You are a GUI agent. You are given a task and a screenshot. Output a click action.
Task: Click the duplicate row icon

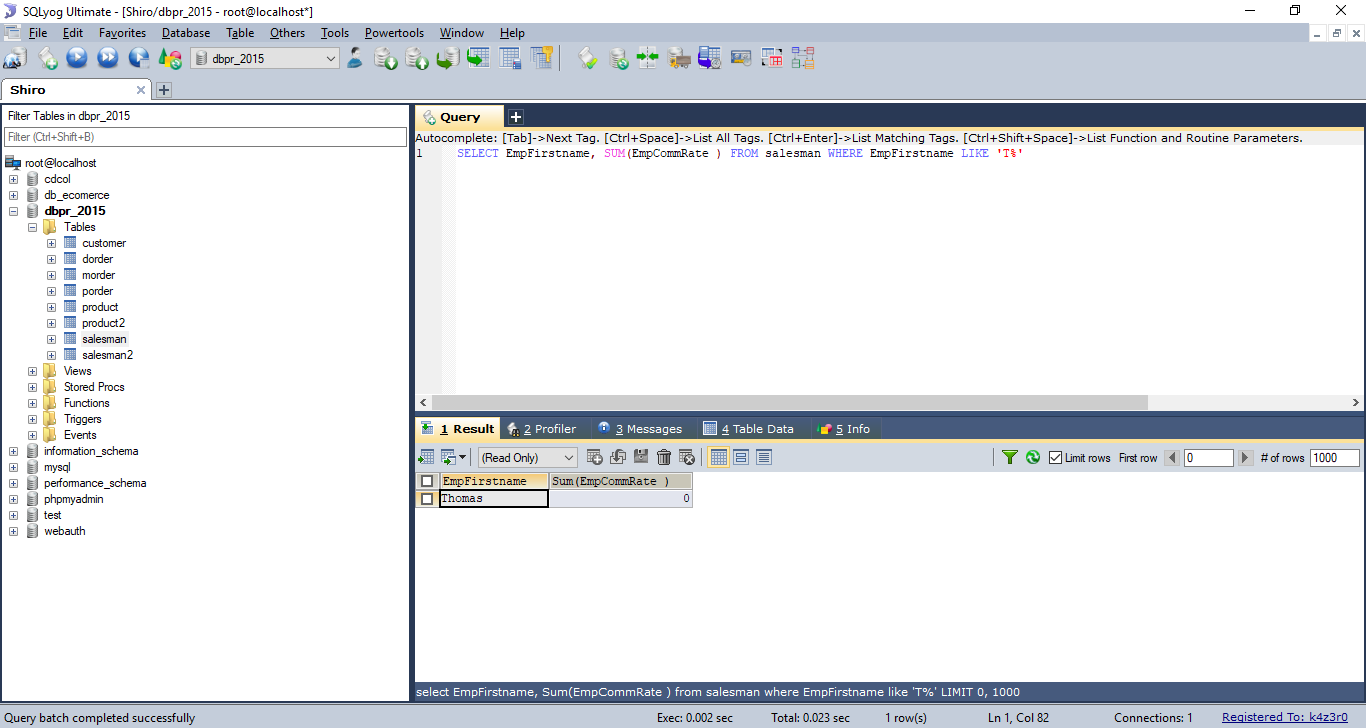[618, 457]
